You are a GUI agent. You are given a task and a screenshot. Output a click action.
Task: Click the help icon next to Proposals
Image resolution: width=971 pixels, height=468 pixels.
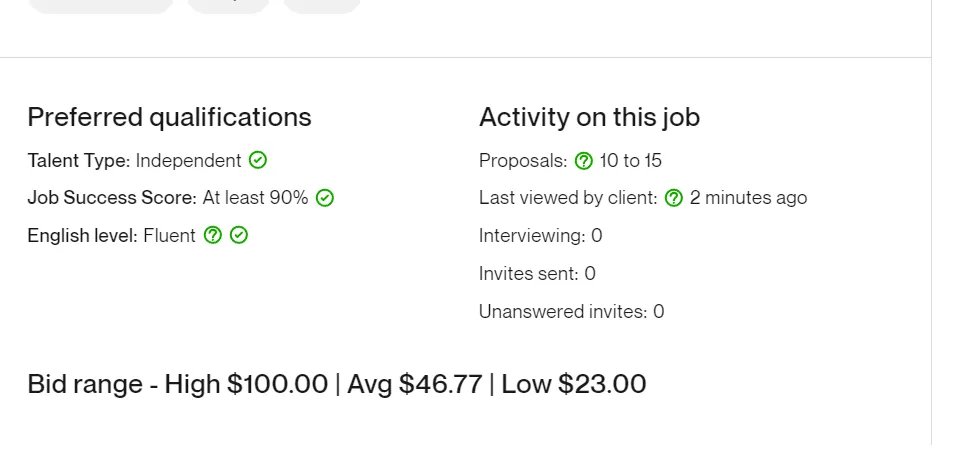(x=584, y=161)
